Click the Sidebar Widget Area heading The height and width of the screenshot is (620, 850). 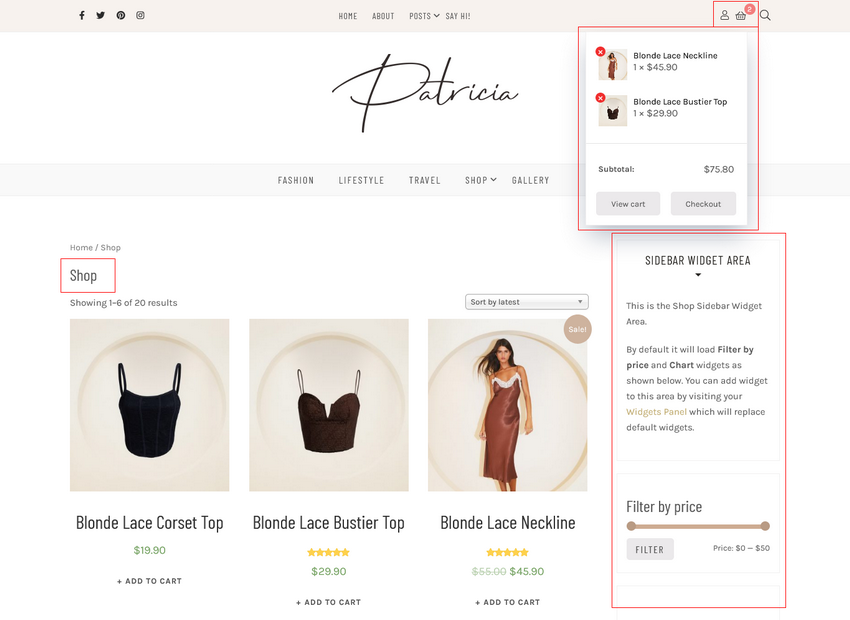point(698,261)
